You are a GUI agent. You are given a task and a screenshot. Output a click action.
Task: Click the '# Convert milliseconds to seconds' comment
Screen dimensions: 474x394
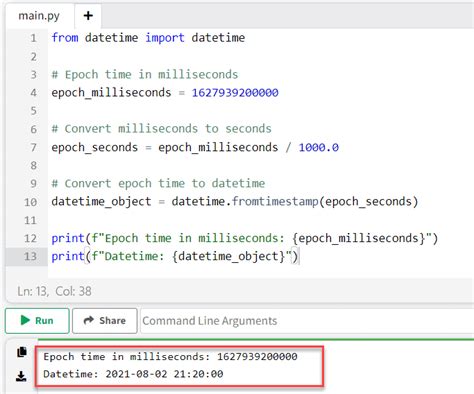(x=162, y=129)
